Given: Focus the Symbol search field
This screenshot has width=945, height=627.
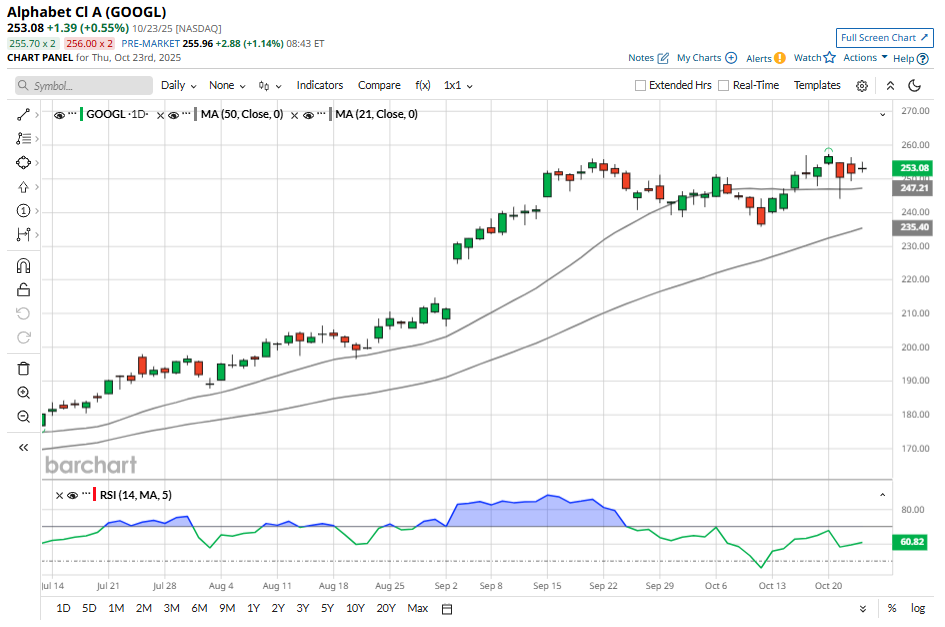Looking at the screenshot, I should click(84, 86).
